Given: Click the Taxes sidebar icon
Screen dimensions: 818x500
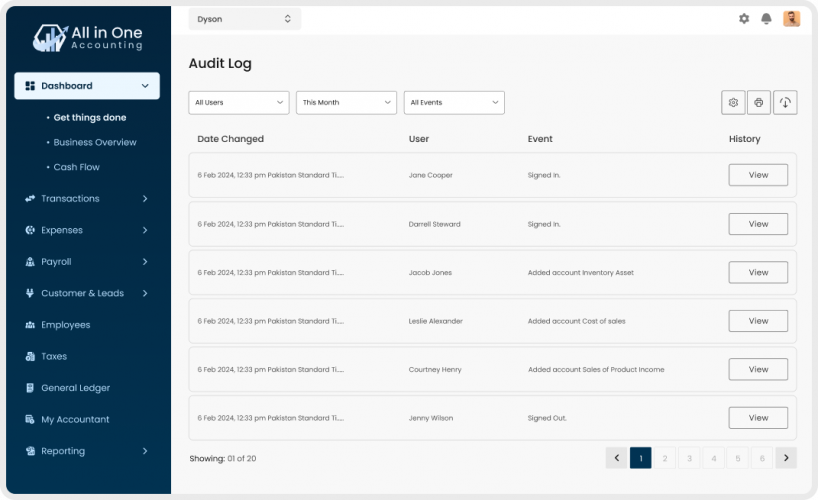Looking at the screenshot, I should tap(30, 356).
